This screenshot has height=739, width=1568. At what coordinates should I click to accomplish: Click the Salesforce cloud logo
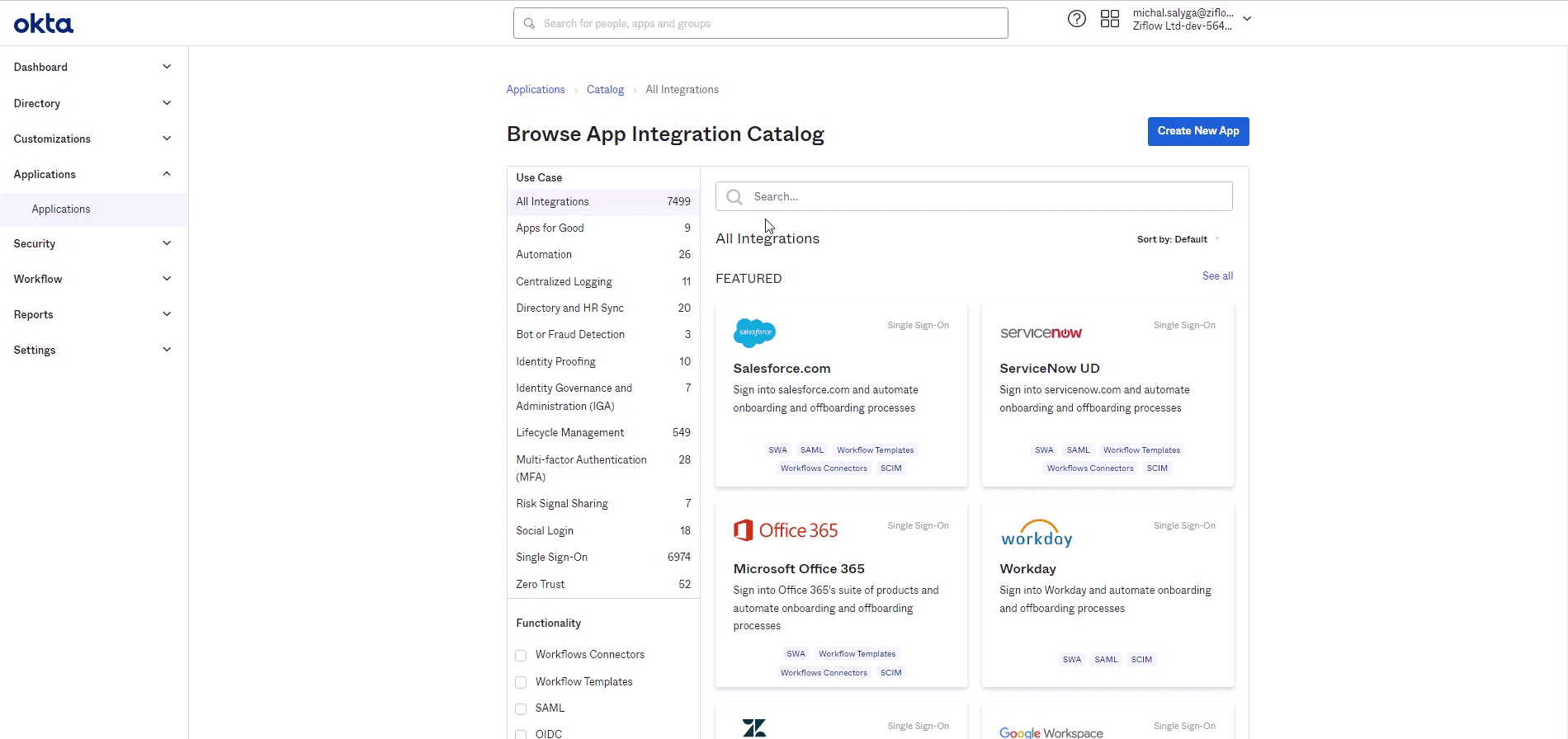[754, 332]
